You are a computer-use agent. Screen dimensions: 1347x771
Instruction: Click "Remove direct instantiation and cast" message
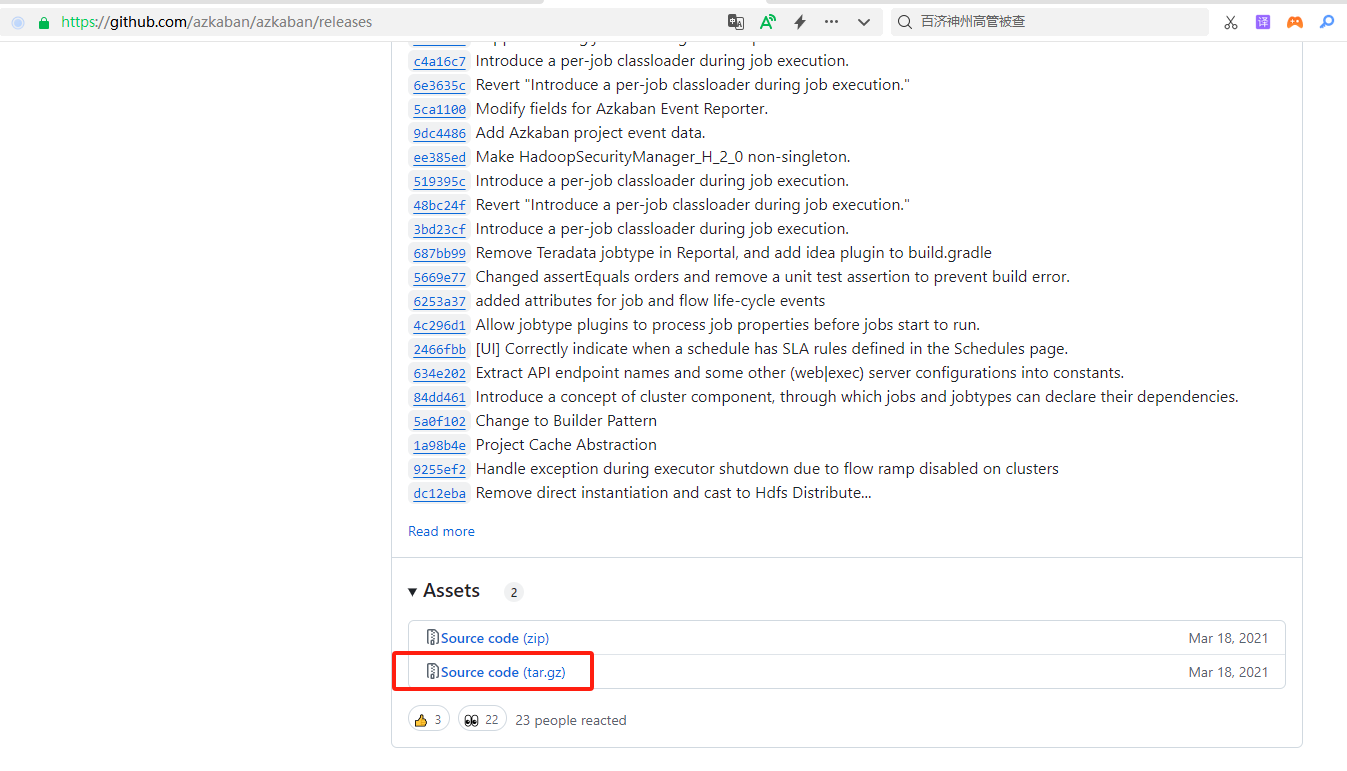point(674,493)
